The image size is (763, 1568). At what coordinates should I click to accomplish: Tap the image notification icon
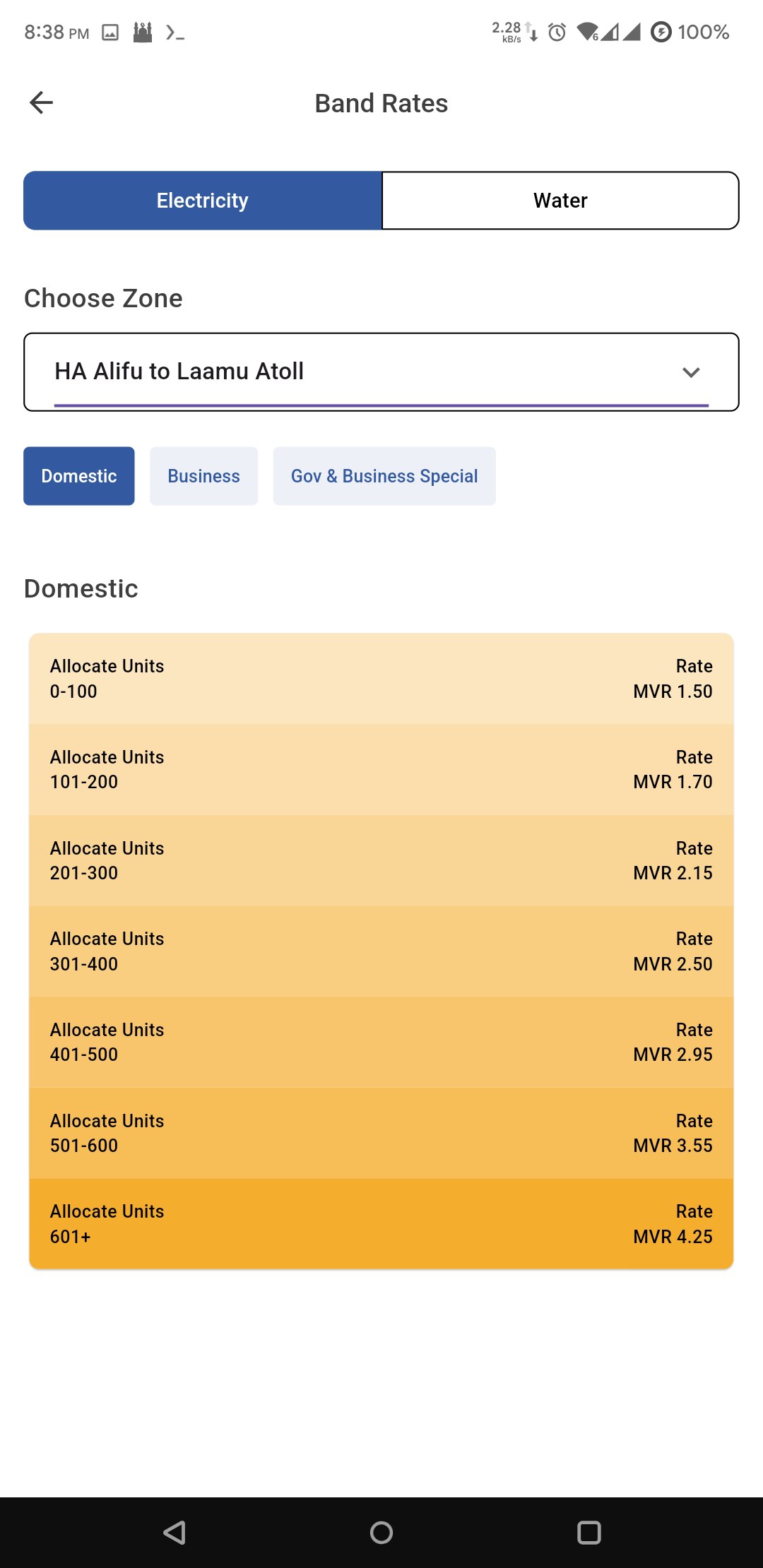110,32
